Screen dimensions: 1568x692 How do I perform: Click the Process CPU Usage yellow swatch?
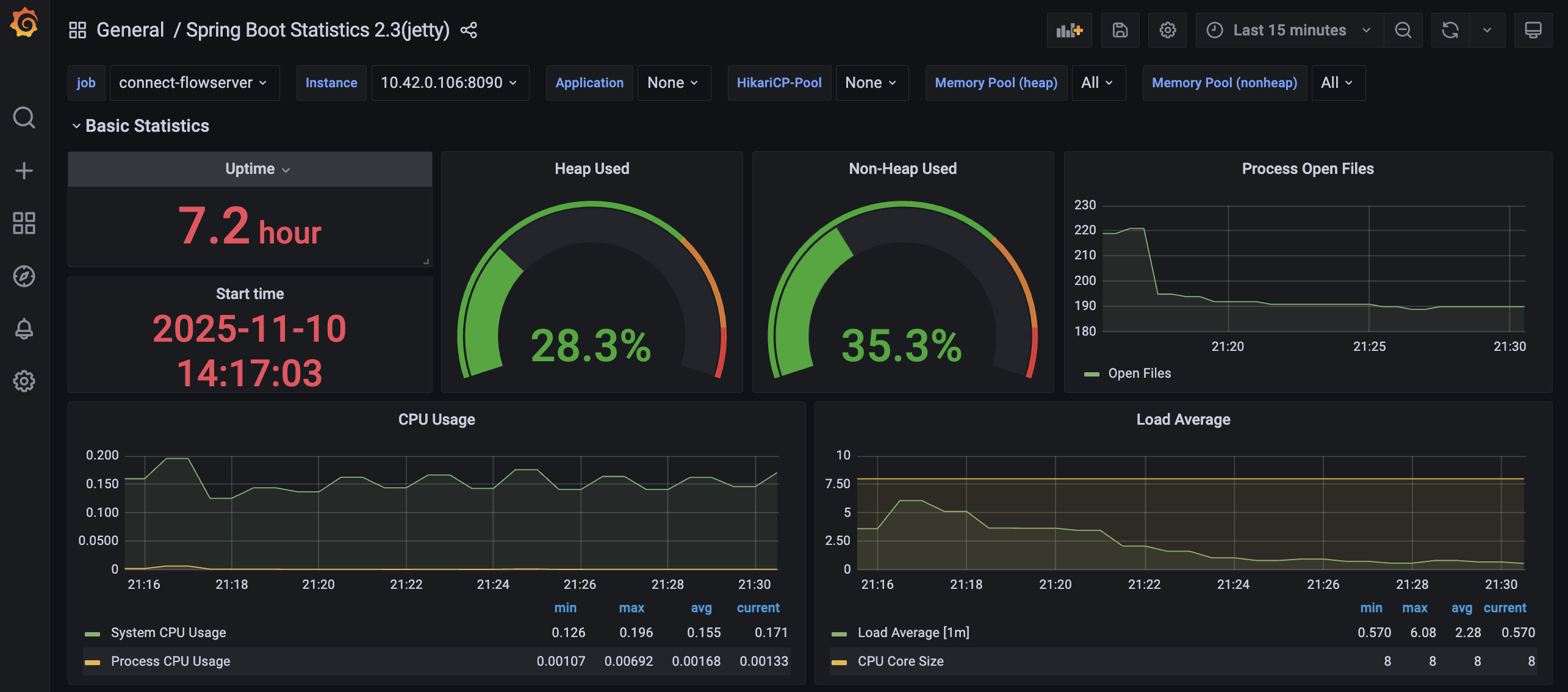coord(92,662)
